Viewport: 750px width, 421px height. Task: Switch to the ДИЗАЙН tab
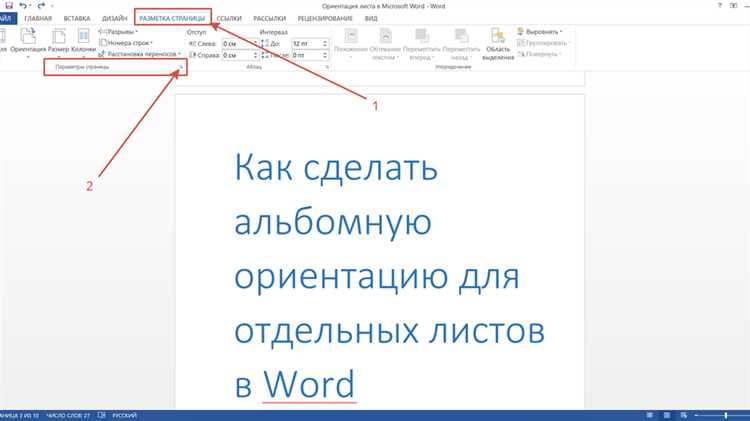(114, 18)
